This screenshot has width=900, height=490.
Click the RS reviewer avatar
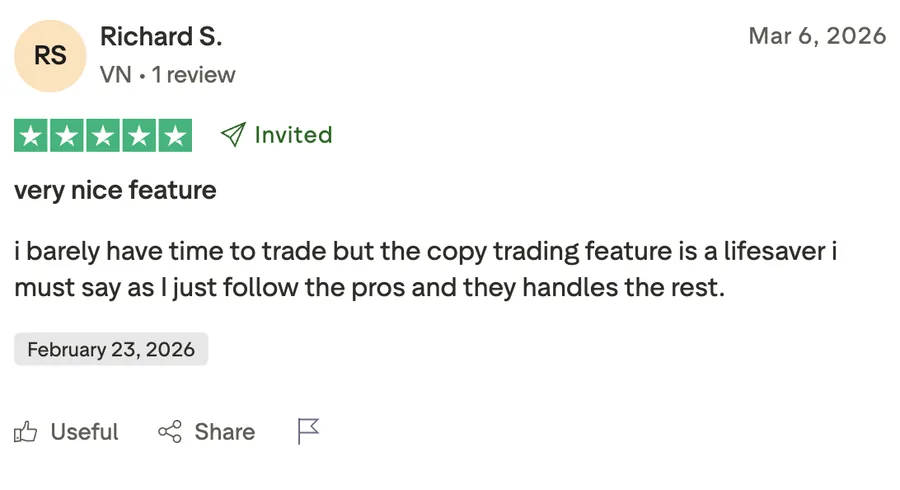50,55
